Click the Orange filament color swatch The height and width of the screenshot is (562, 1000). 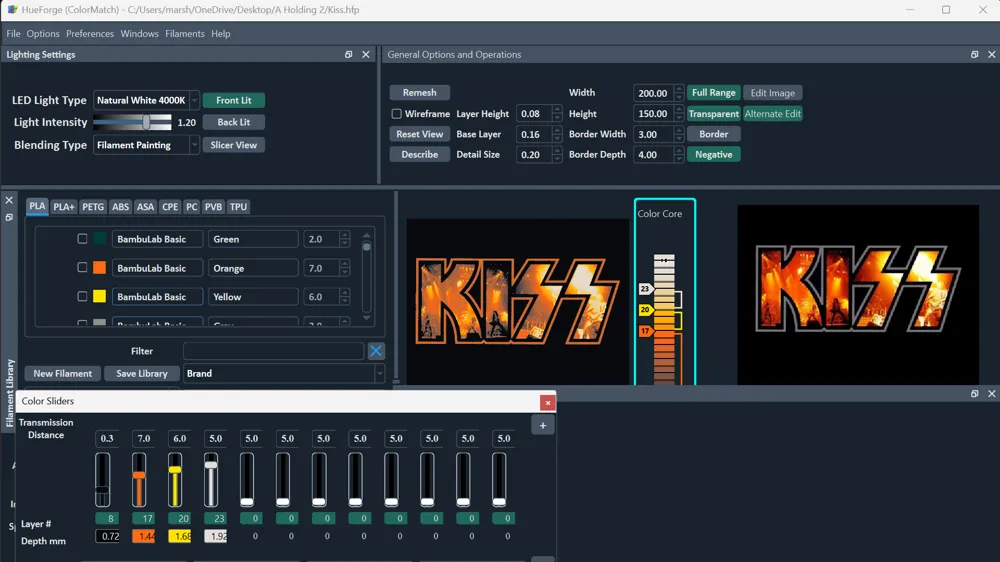pos(99,268)
